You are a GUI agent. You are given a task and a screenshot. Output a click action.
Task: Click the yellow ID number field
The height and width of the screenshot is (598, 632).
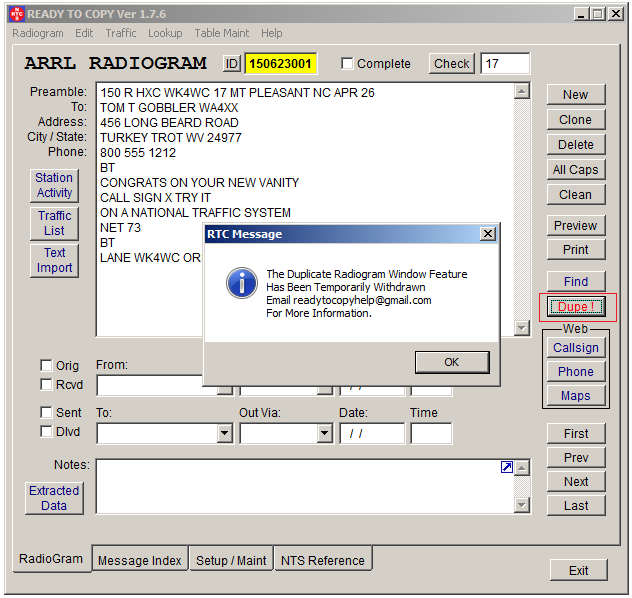tap(281, 64)
